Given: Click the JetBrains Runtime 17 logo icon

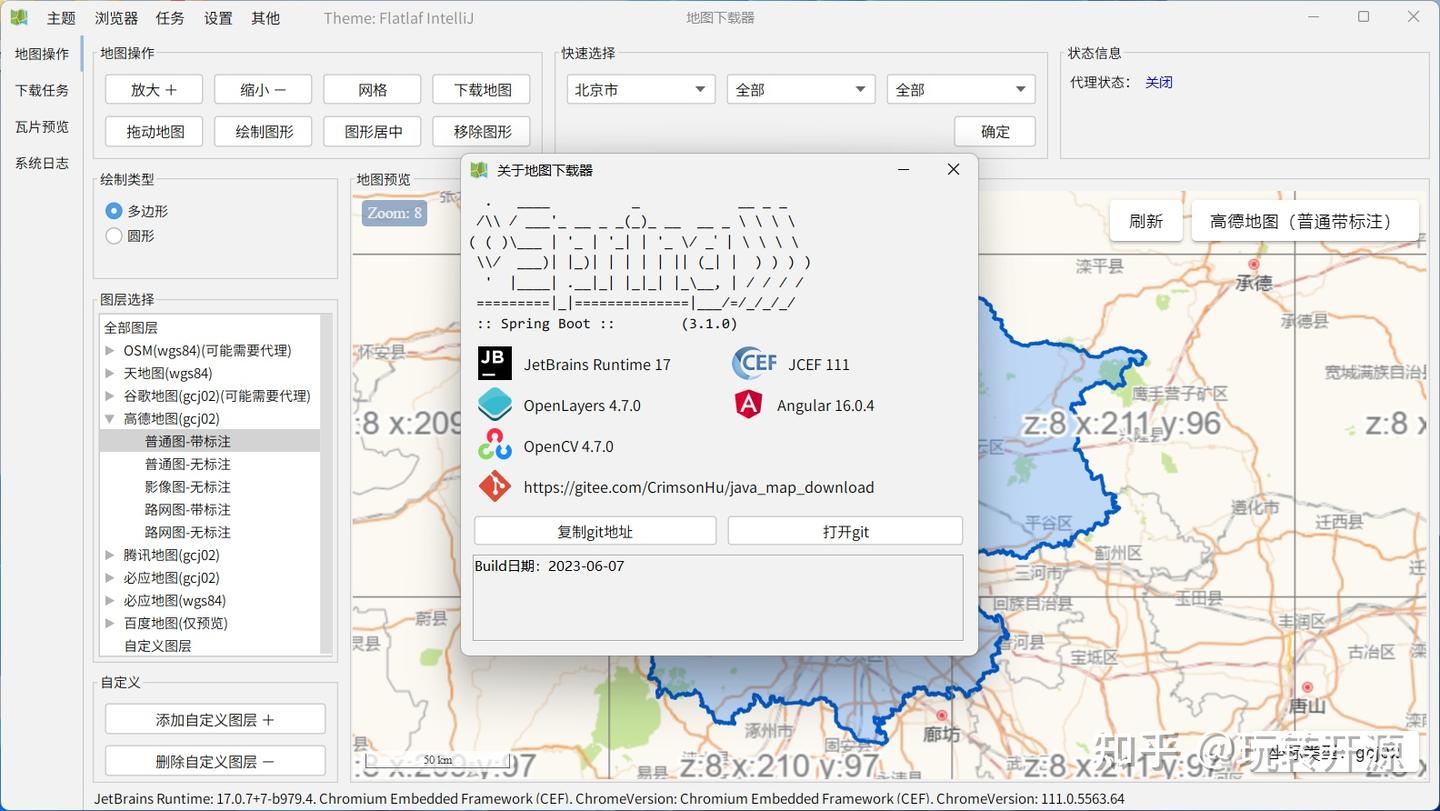Looking at the screenshot, I should tap(494, 364).
